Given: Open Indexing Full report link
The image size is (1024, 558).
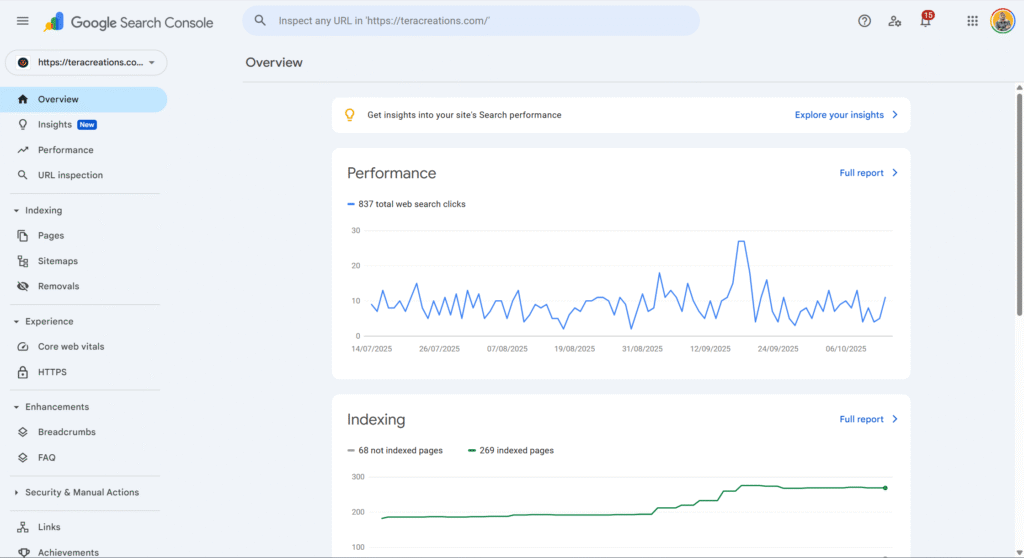Looking at the screenshot, I should (861, 419).
